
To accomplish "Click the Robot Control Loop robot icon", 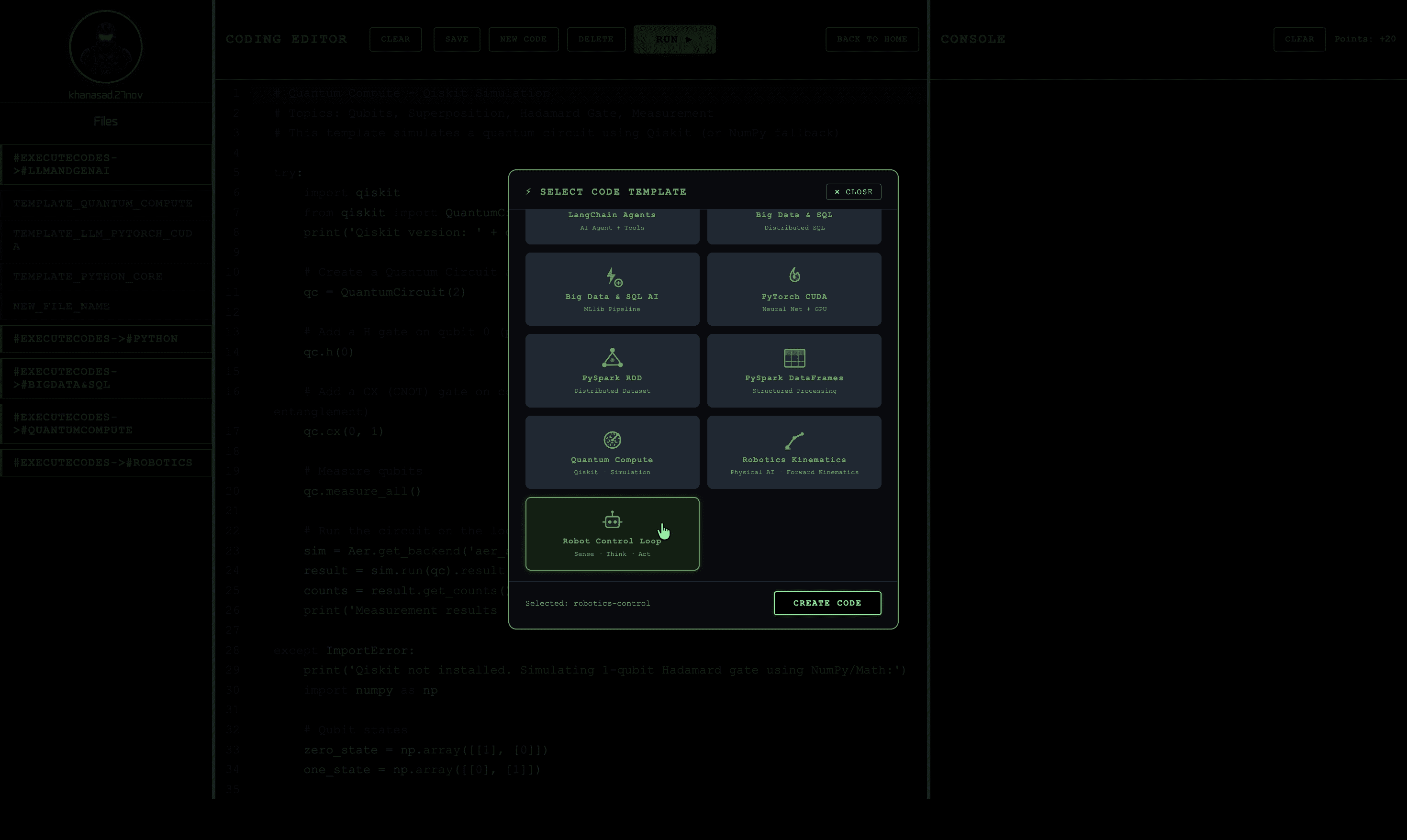I will 612,519.
